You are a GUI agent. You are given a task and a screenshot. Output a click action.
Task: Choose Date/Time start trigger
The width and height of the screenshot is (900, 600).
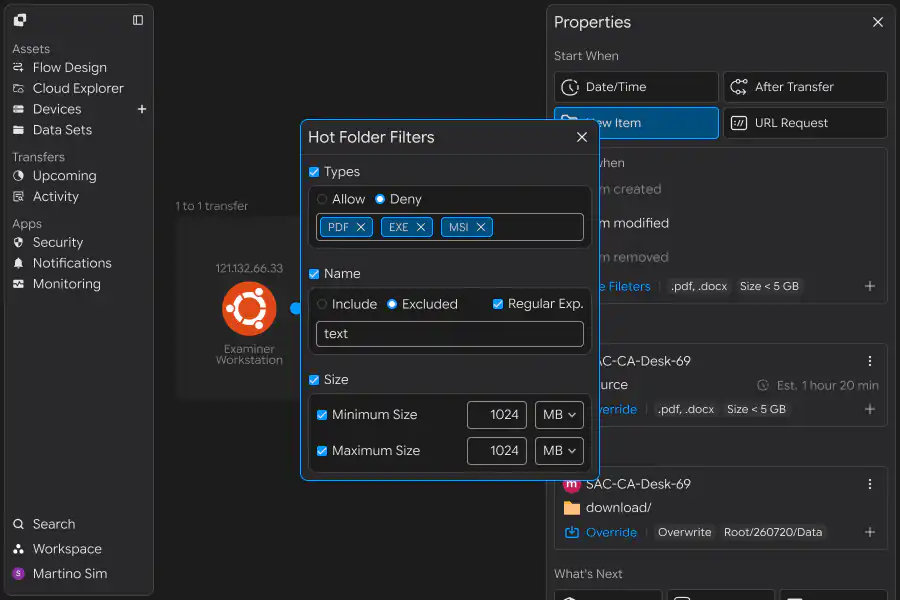pos(636,87)
